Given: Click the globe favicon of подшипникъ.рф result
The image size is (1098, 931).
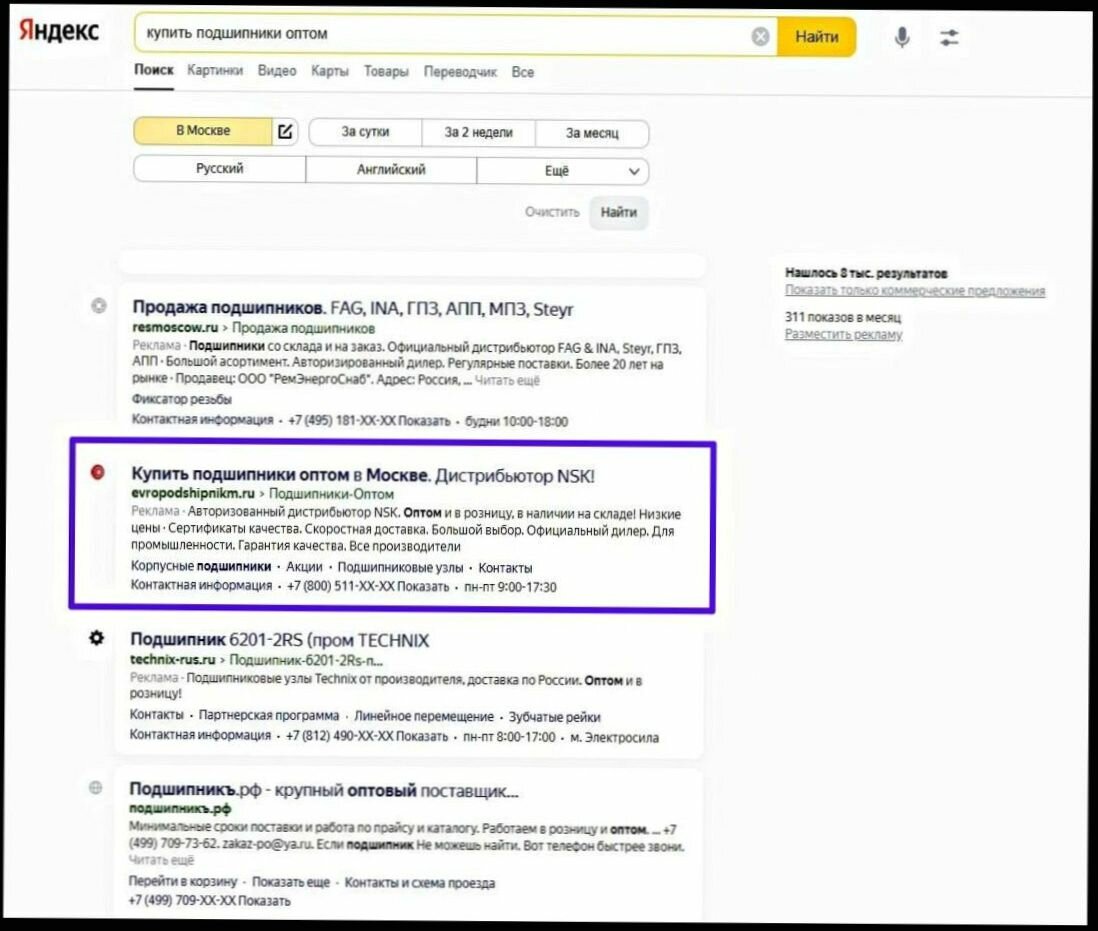Looking at the screenshot, I should (96, 788).
